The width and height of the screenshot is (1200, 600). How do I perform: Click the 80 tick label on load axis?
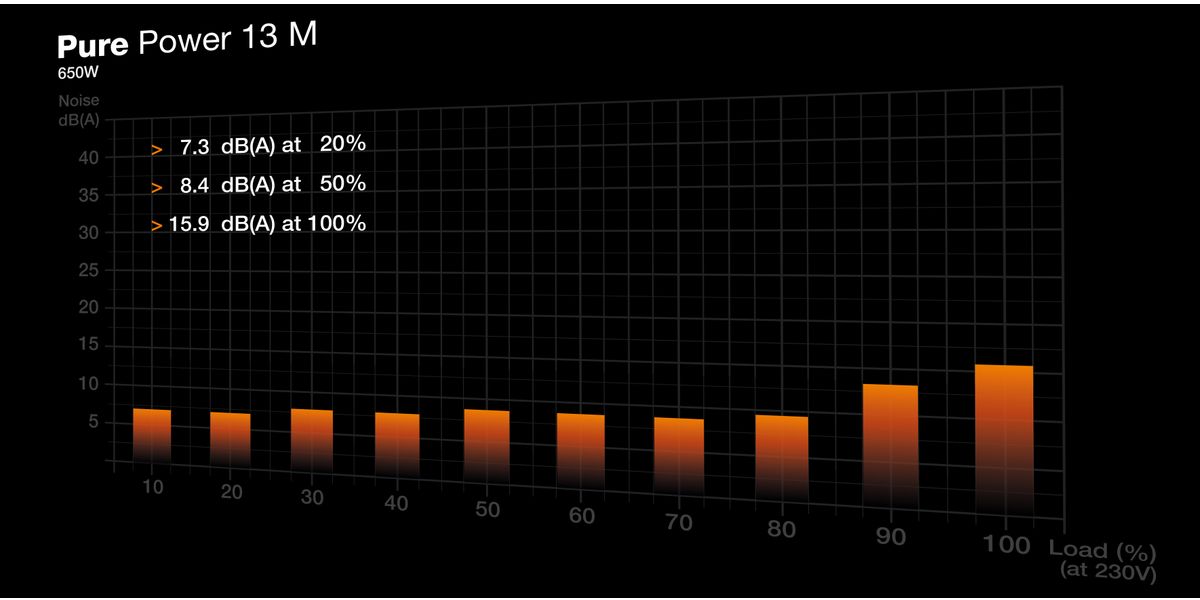tap(782, 529)
